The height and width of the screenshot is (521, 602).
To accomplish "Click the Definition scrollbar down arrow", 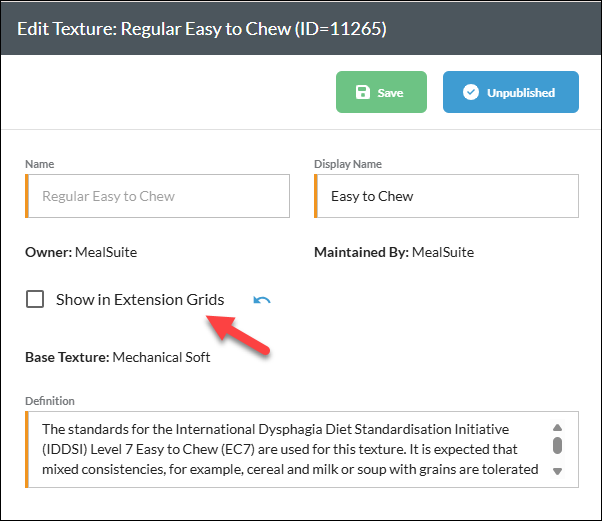I will tap(557, 471).
